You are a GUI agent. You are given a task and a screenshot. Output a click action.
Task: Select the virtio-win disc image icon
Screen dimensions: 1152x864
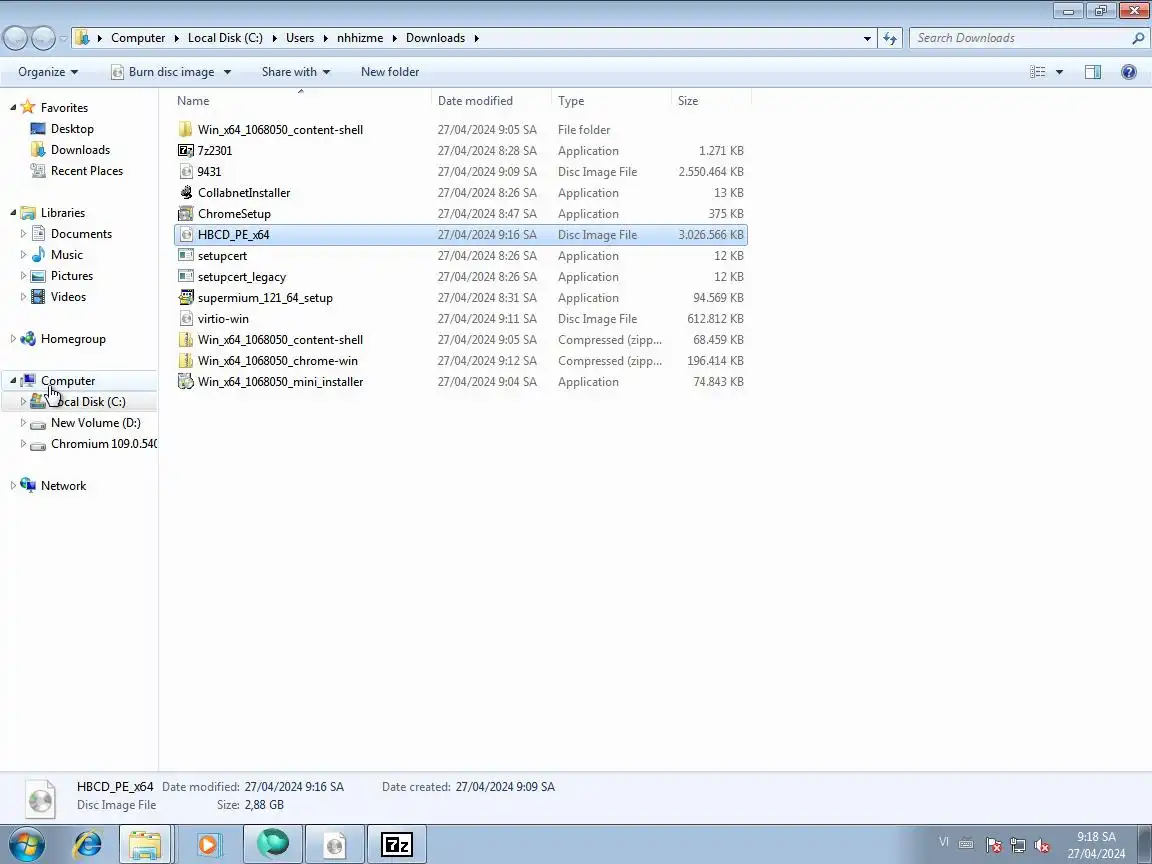[x=186, y=319]
